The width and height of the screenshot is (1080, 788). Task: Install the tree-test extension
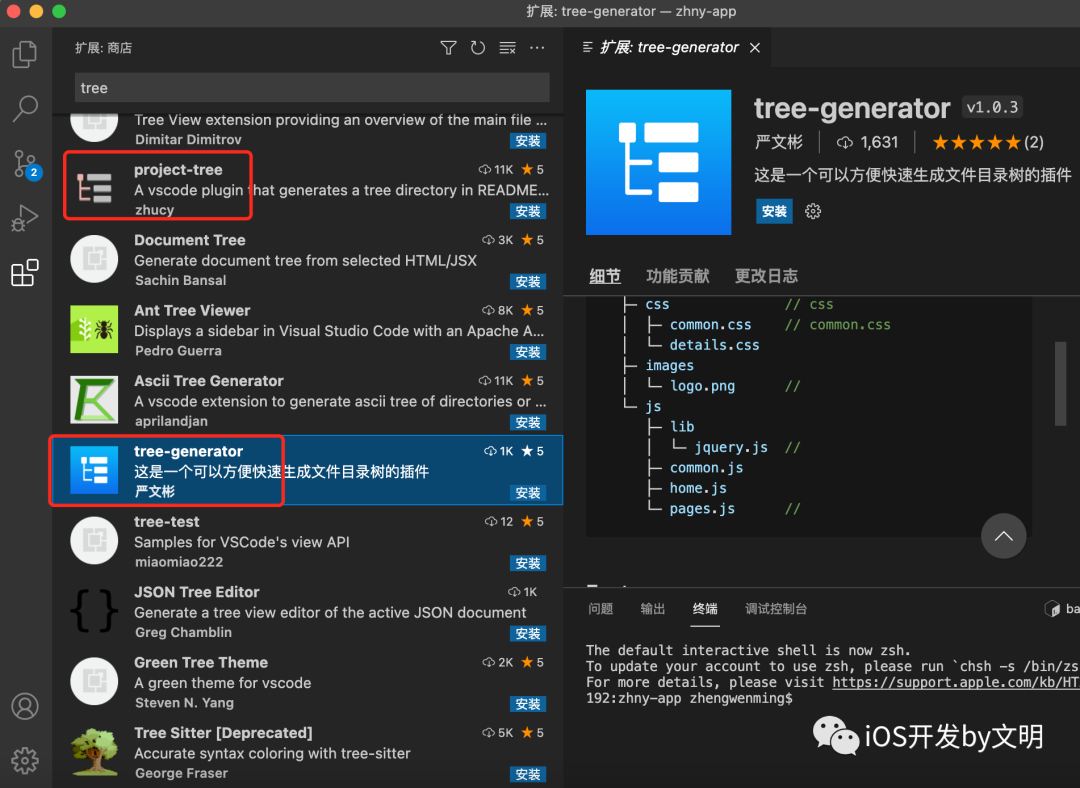click(x=528, y=563)
